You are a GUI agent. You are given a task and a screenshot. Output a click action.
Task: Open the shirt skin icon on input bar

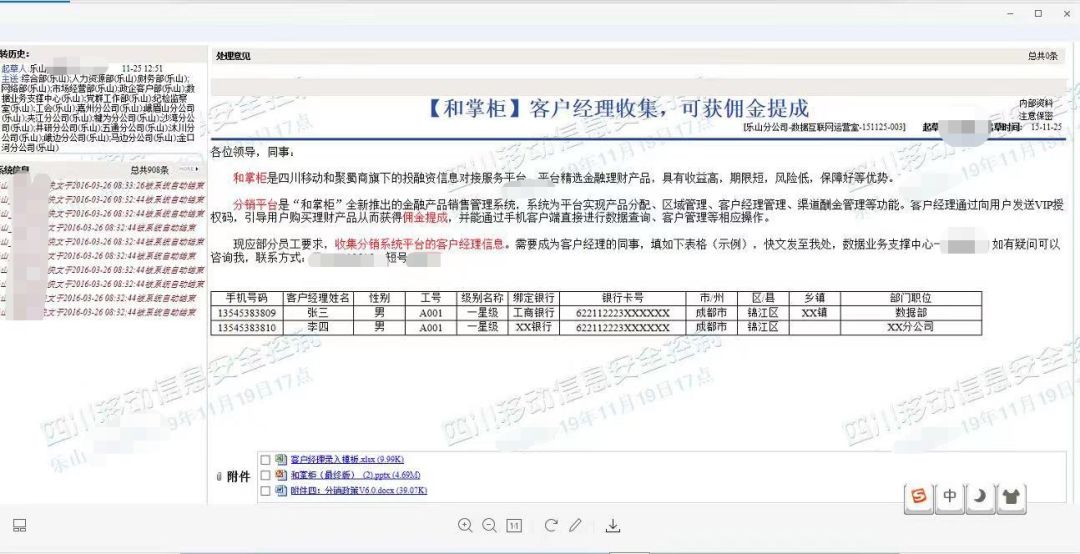[x=1010, y=497]
